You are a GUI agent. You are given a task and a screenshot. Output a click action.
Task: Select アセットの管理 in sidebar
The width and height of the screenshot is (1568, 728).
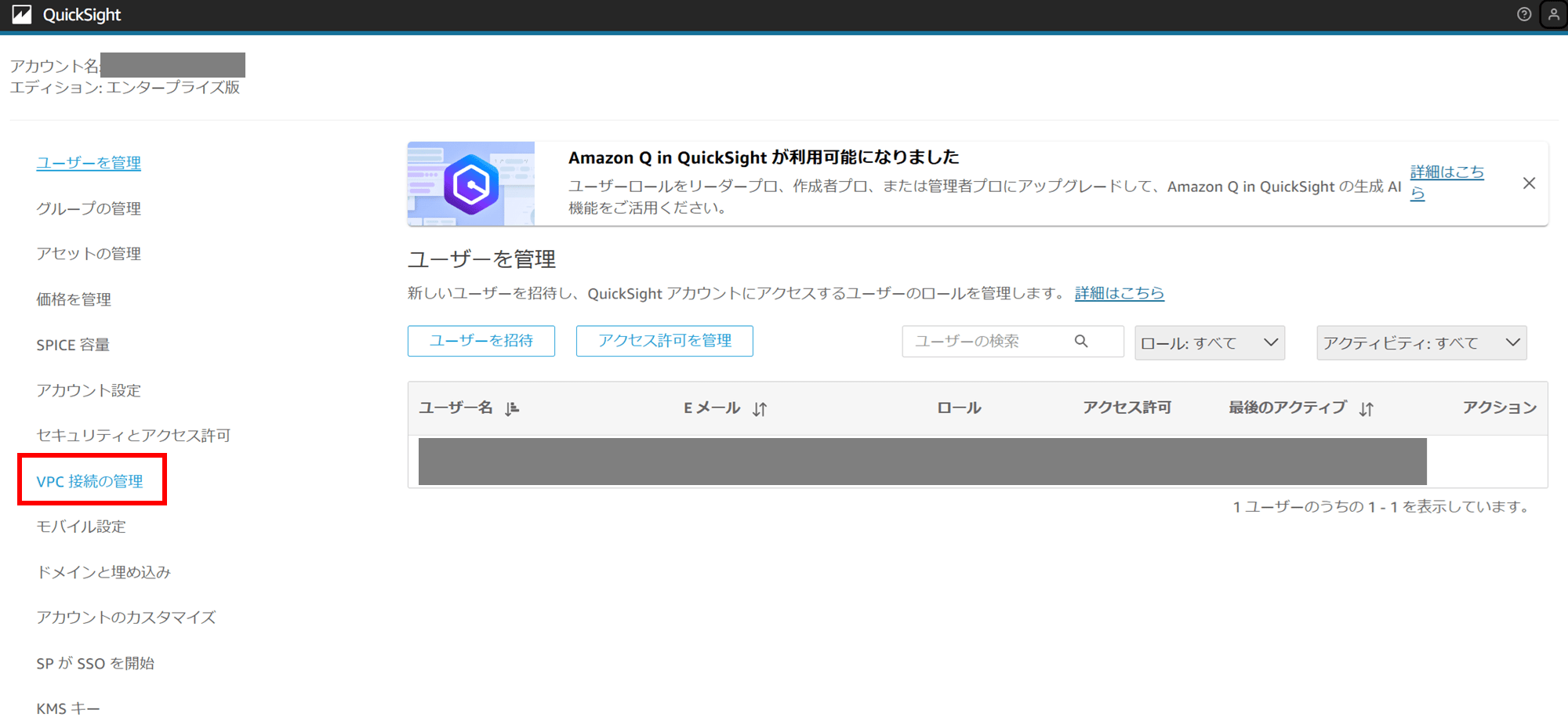(89, 254)
